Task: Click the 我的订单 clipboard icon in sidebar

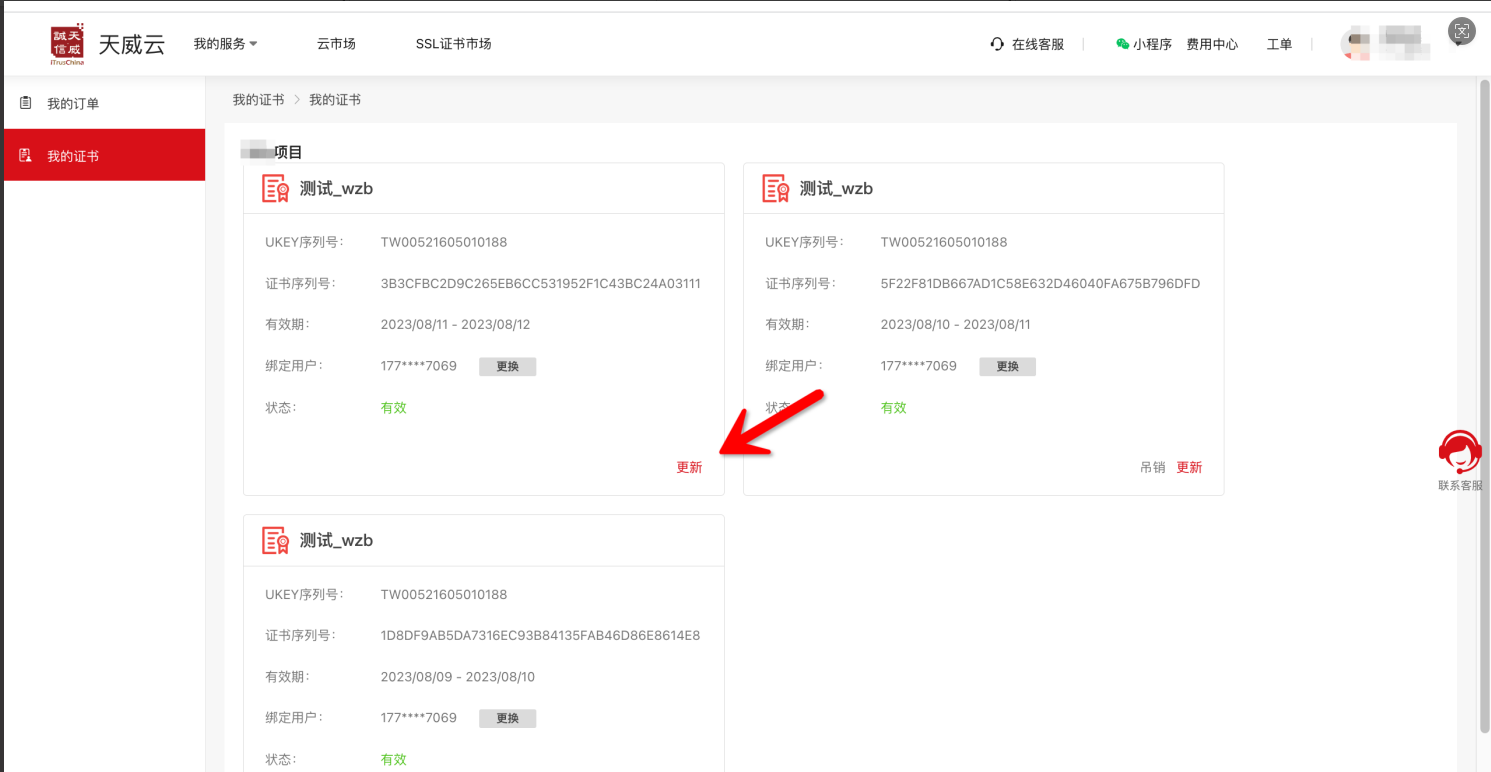Action: click(26, 103)
